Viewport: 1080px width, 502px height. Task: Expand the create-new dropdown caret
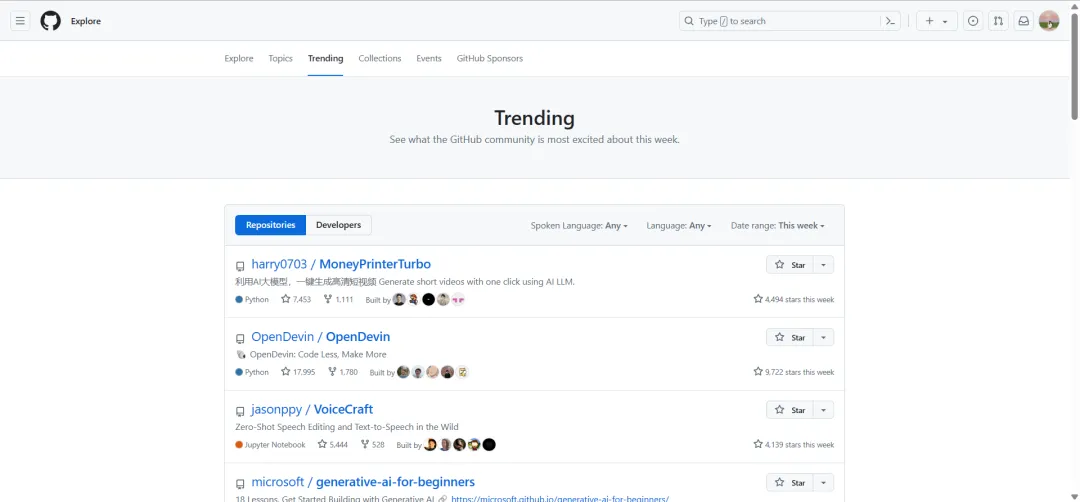[945, 22]
